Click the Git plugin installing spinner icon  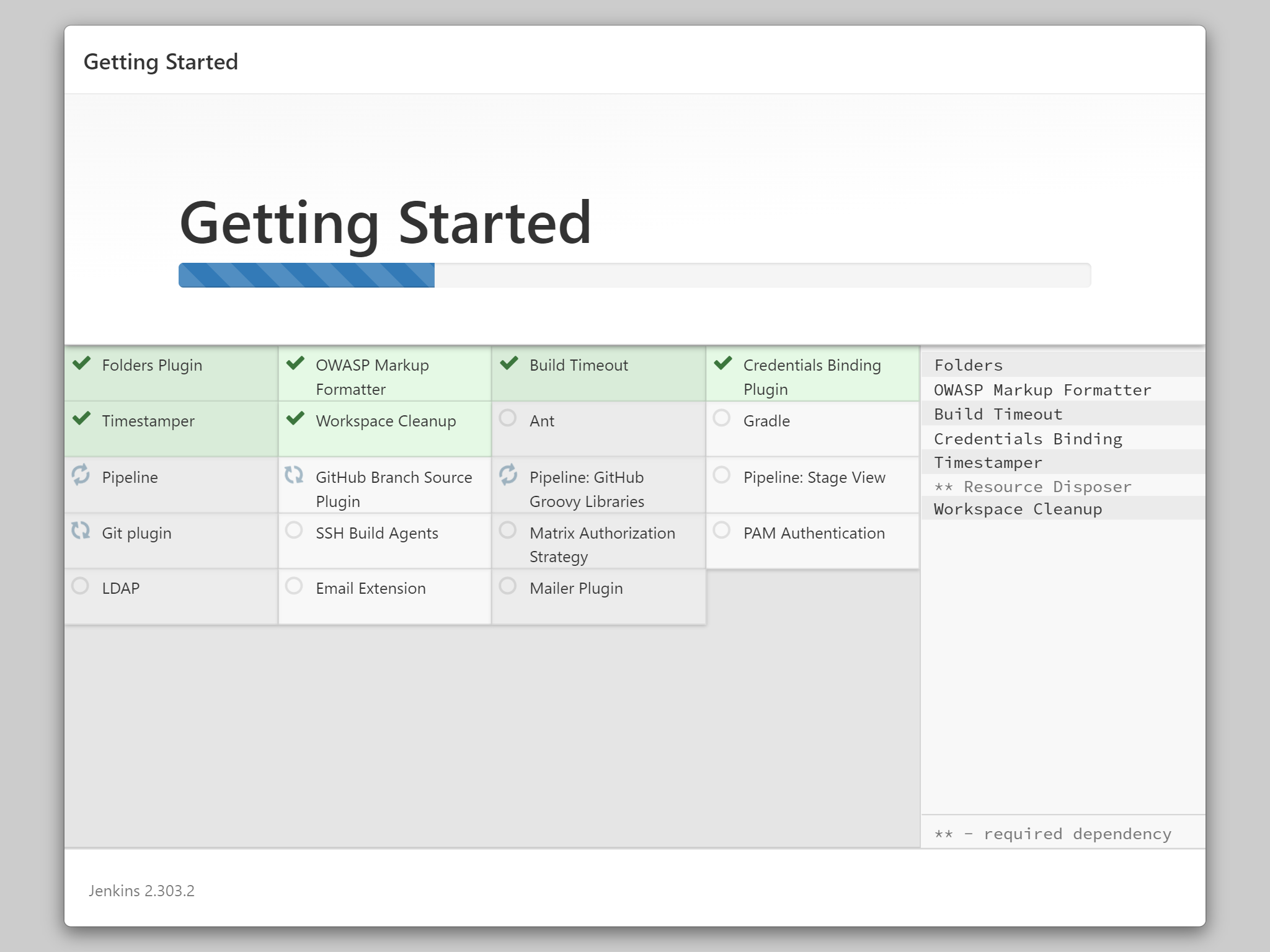point(81,531)
